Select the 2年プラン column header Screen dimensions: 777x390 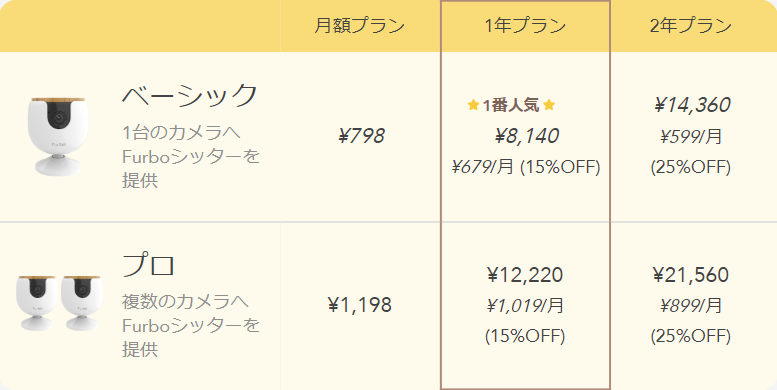(691, 26)
